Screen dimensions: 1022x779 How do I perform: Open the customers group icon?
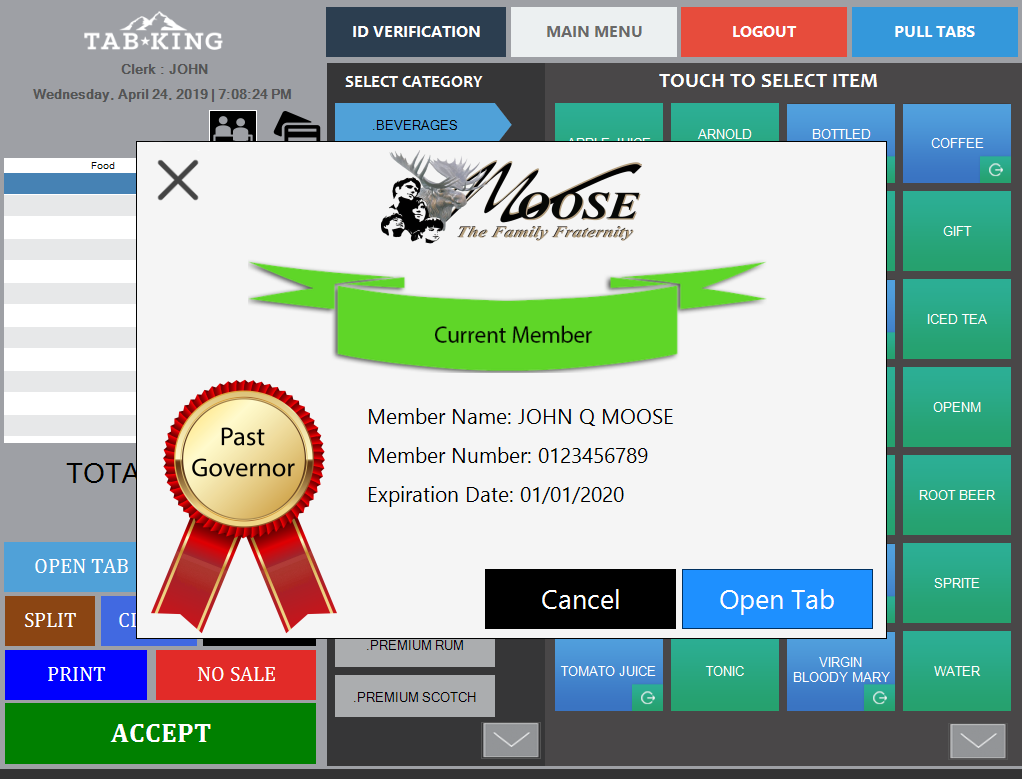click(x=233, y=126)
